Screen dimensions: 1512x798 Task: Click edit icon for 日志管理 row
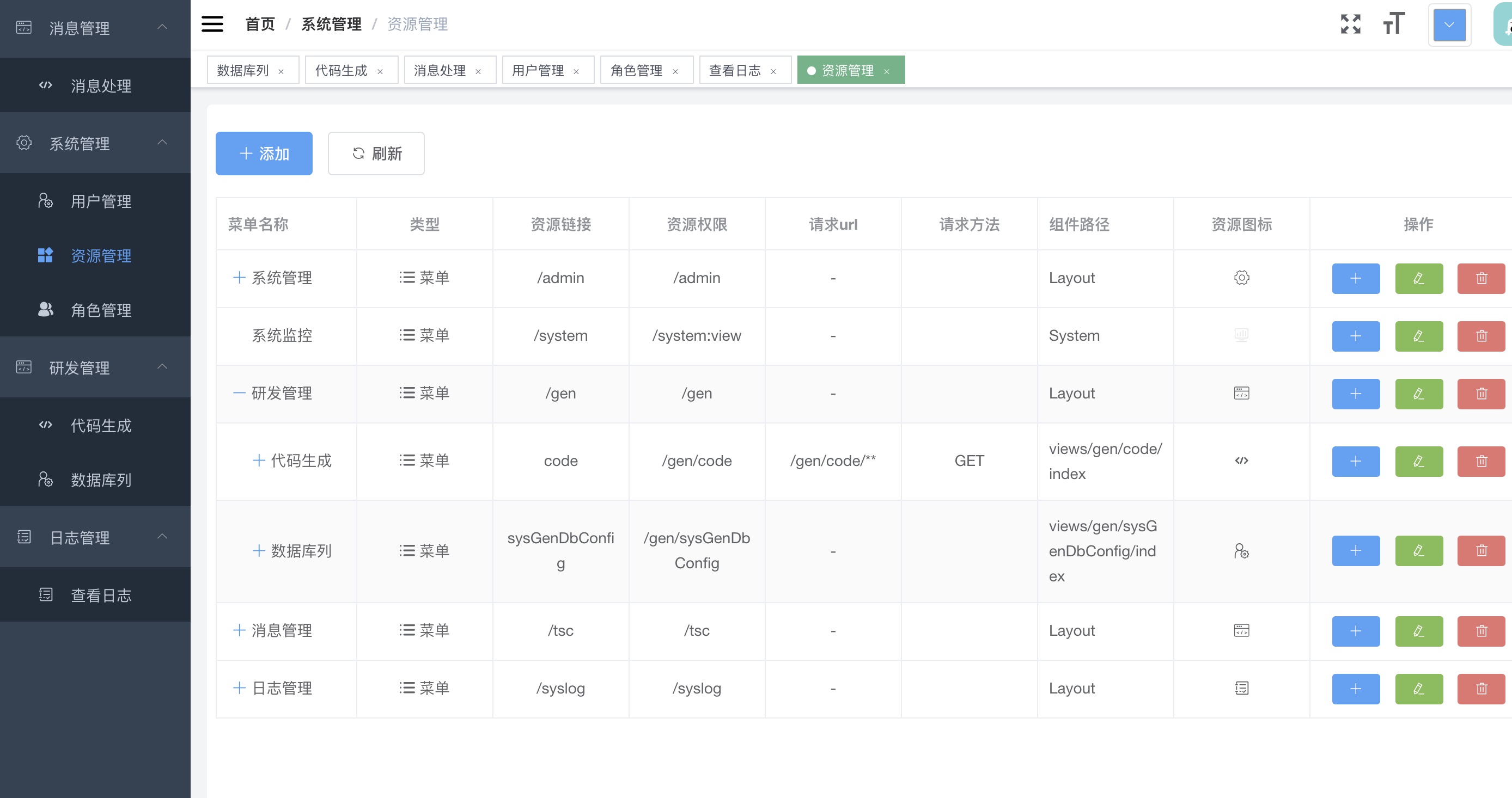pos(1418,688)
